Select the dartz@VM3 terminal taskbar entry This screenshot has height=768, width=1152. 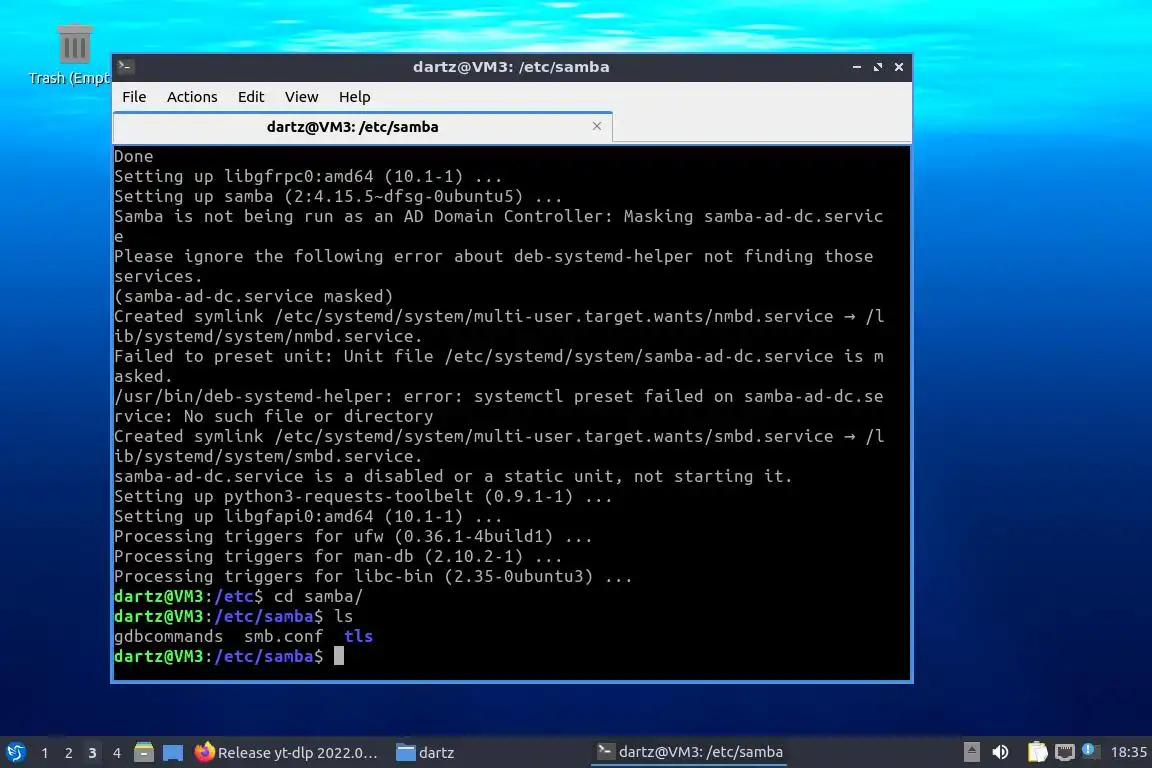tap(689, 752)
